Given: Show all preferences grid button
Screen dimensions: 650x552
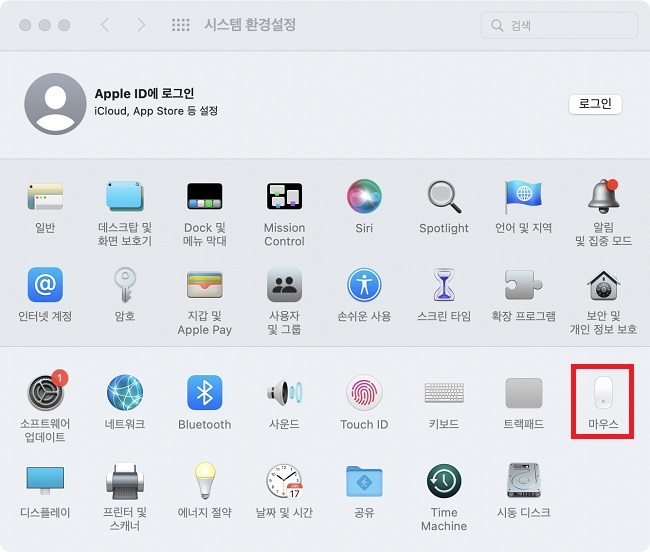Looking at the screenshot, I should click(181, 25).
